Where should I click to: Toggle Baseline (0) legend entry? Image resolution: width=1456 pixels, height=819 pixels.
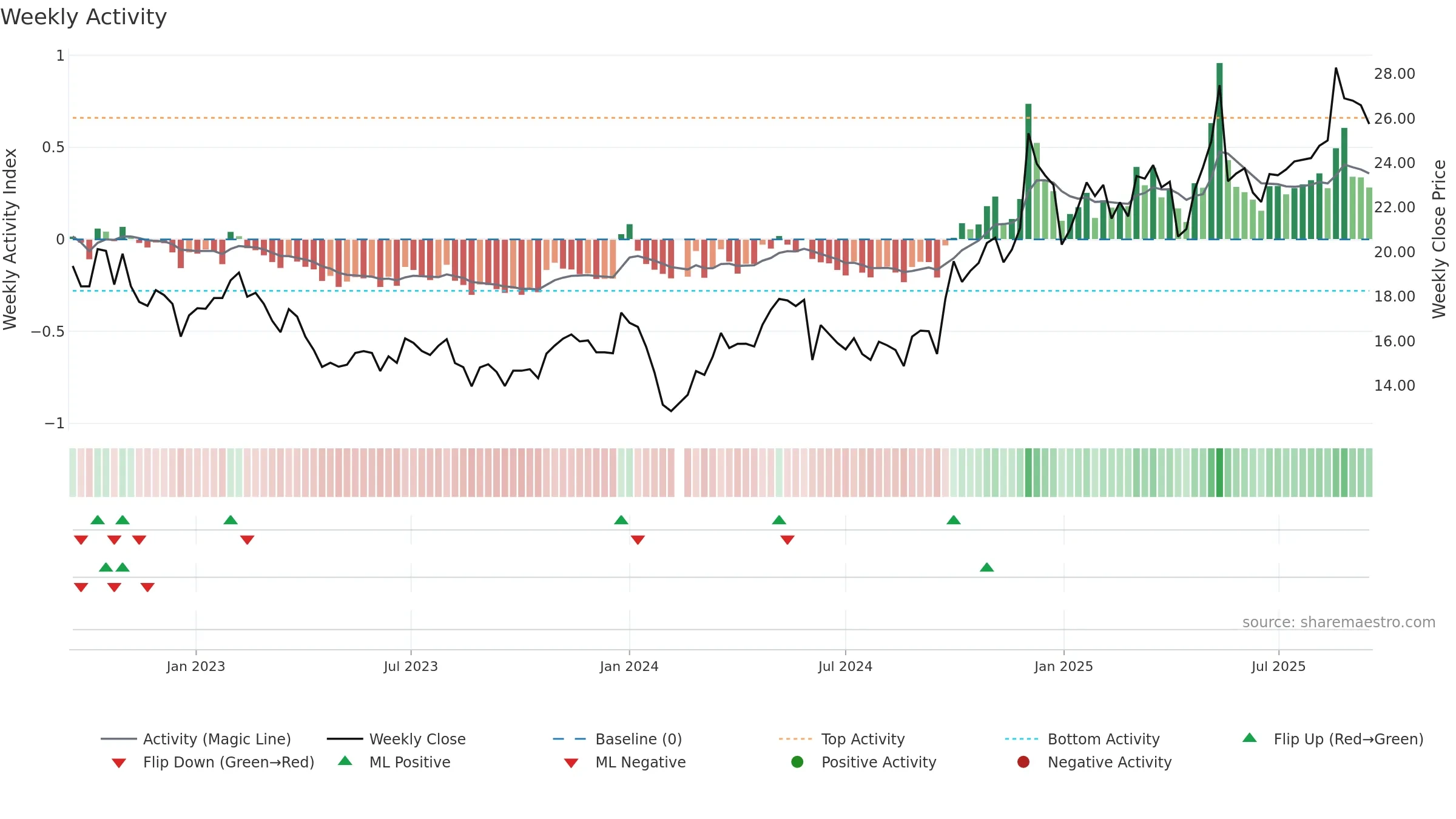pyautogui.click(x=618, y=739)
